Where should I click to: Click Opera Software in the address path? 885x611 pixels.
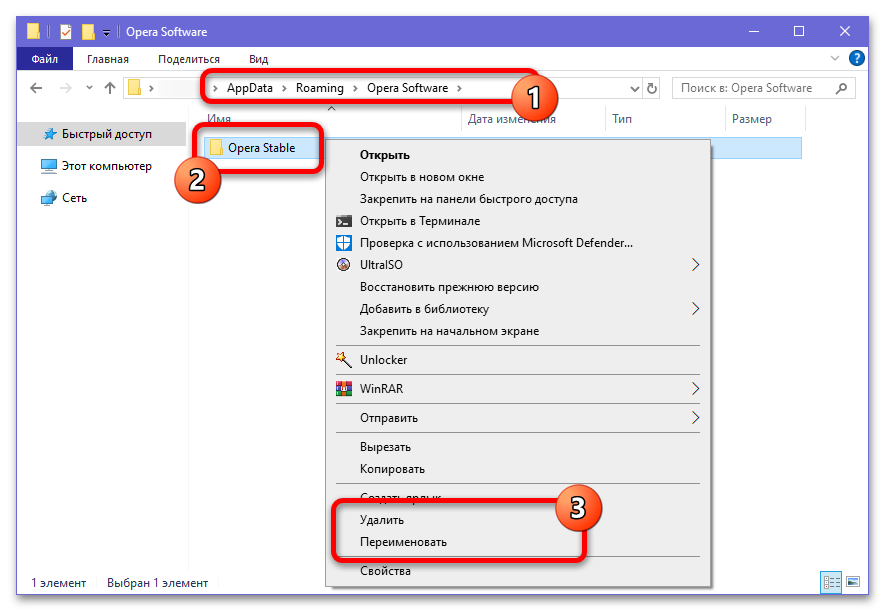click(408, 88)
